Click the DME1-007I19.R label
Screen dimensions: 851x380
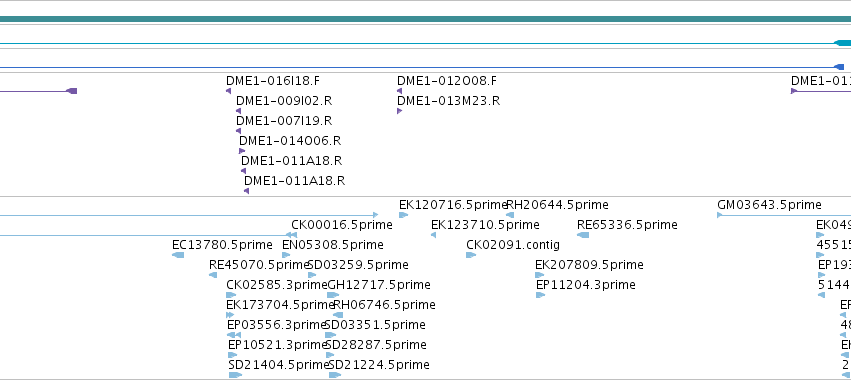pyautogui.click(x=284, y=121)
